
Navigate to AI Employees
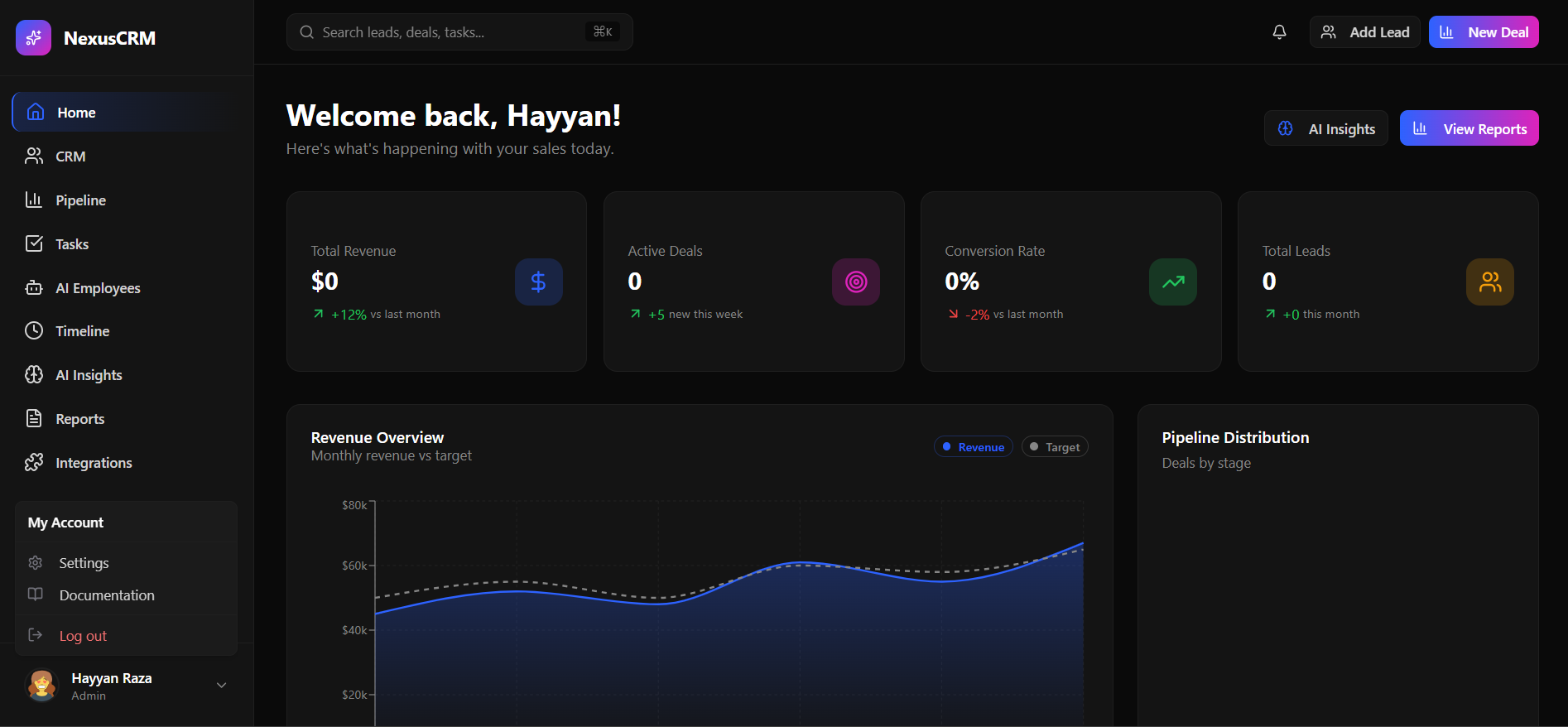[x=126, y=287]
